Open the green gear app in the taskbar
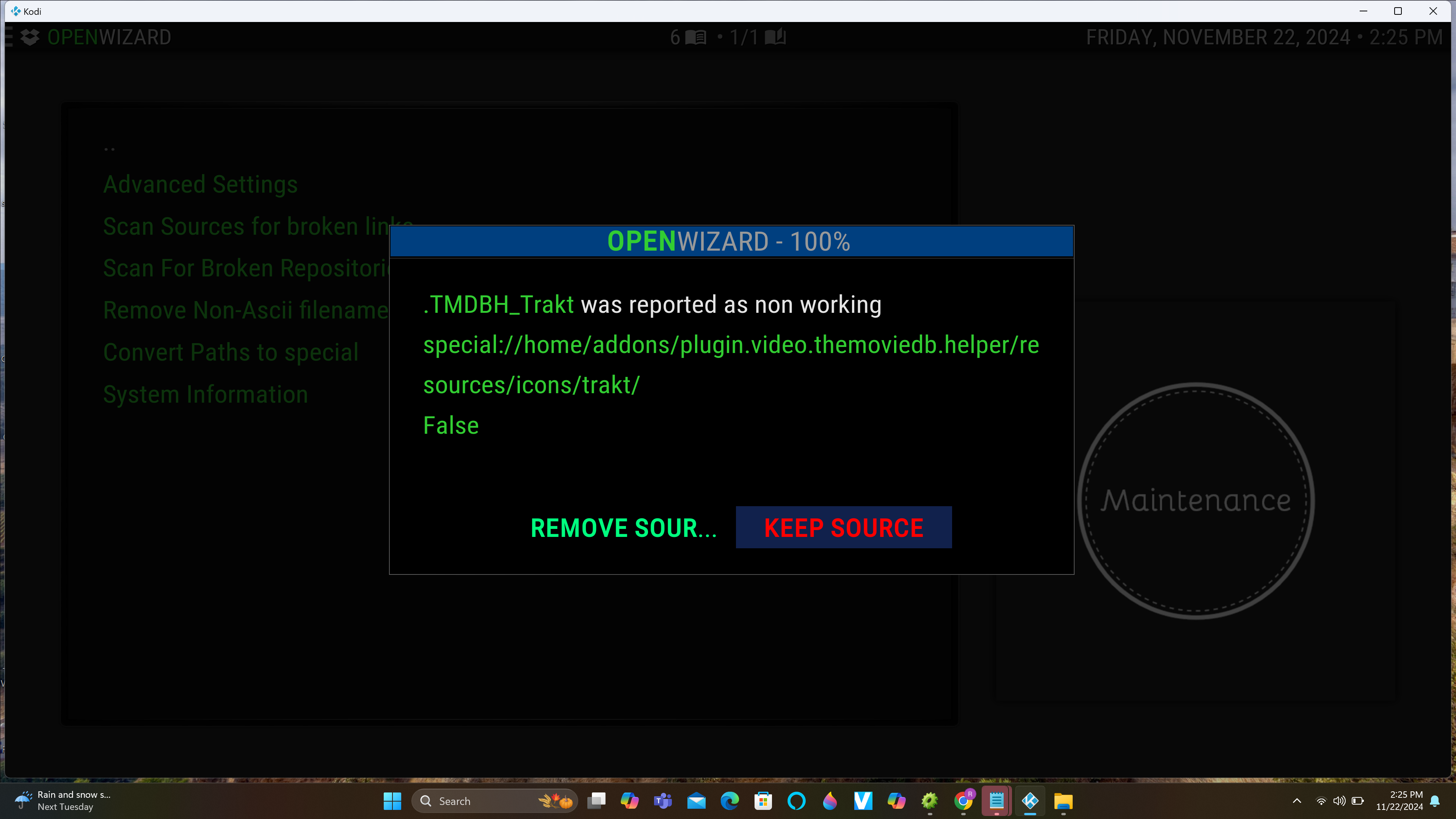This screenshot has height=819, width=1456. [x=930, y=801]
